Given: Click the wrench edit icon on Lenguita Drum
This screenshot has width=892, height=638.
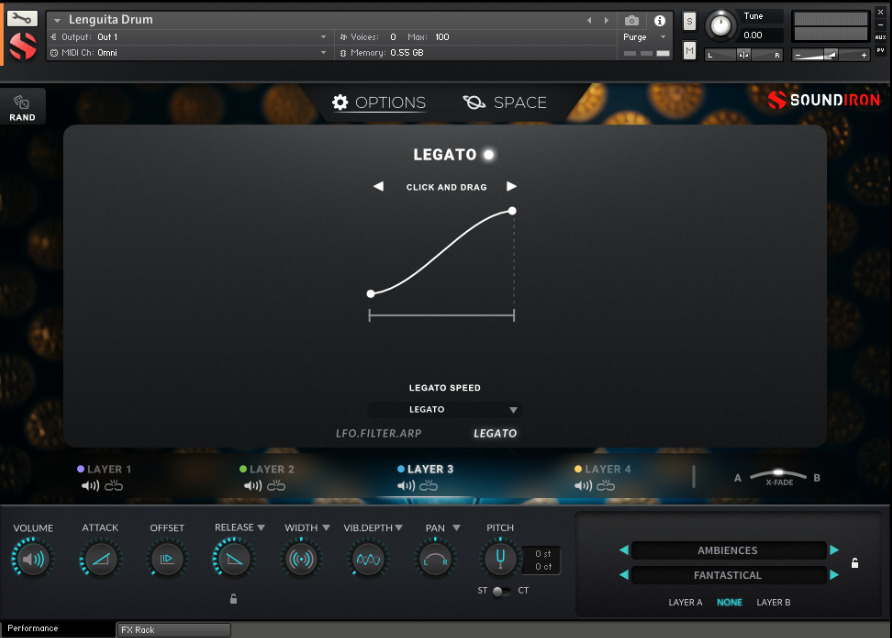Looking at the screenshot, I should (23, 18).
